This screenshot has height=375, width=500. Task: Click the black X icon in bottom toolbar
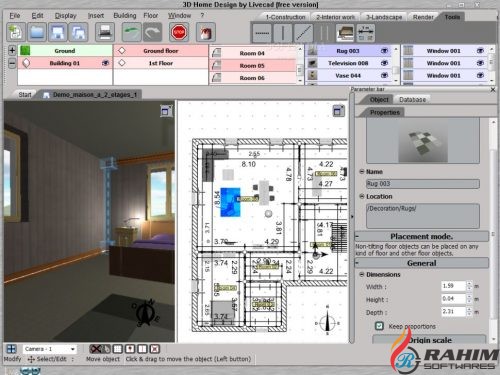pos(95,349)
